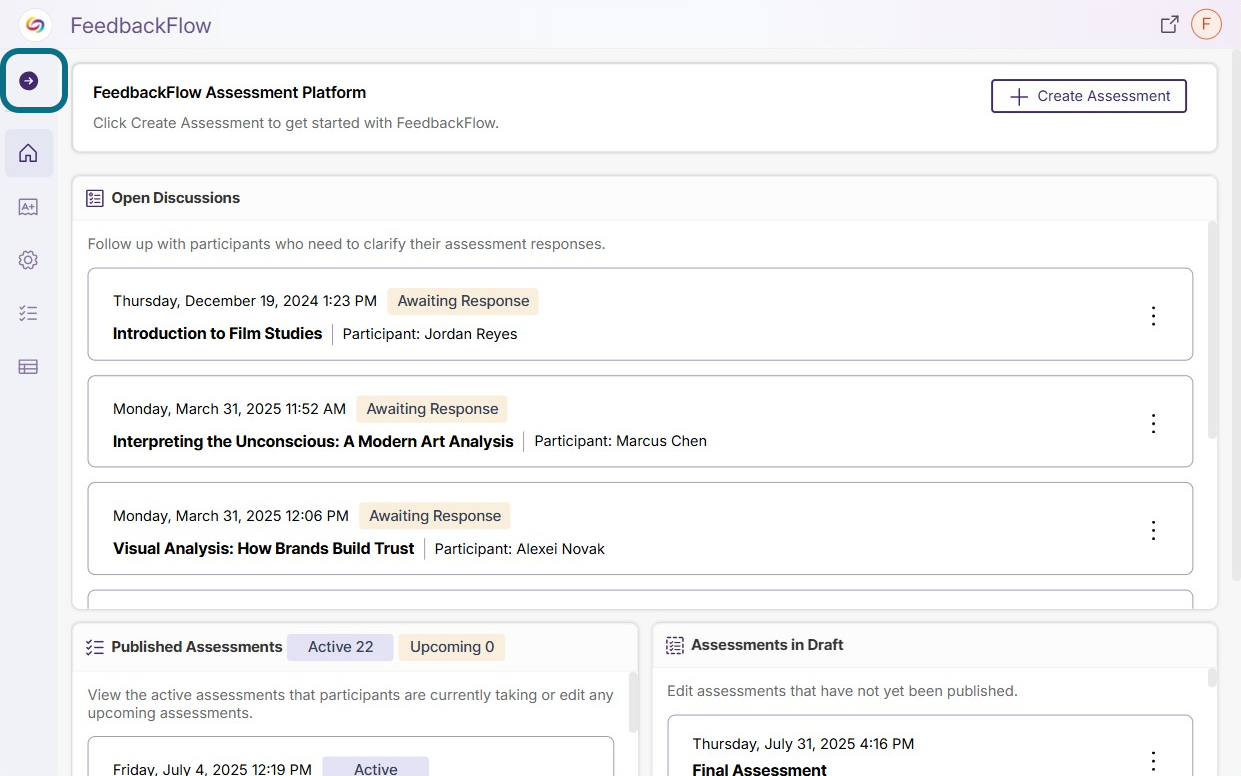Open the table view icon in the sidebar
This screenshot has width=1241, height=776.
28,366
